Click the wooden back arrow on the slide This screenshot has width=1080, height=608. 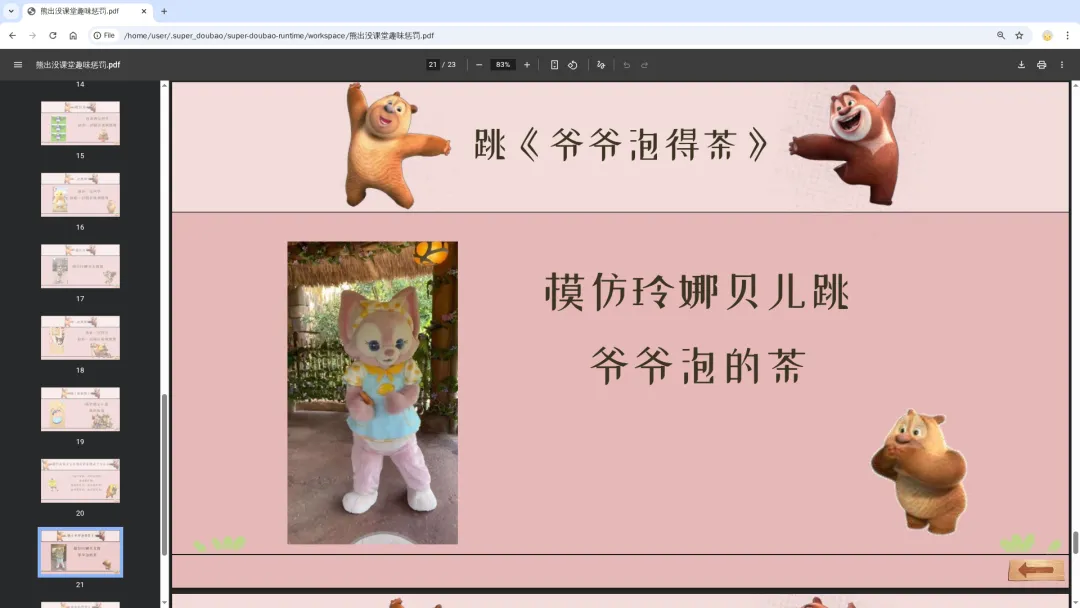1036,569
